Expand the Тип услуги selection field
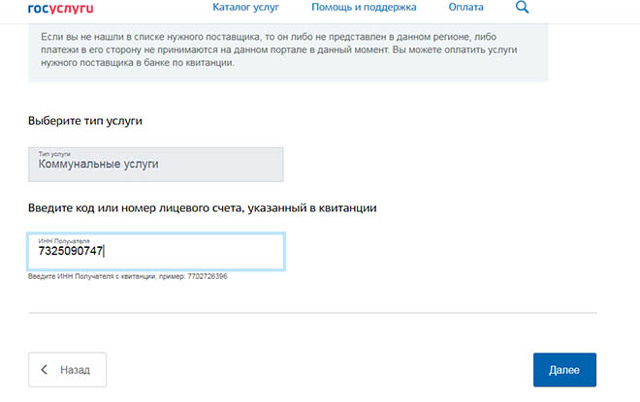The height and width of the screenshot is (402, 640). coord(155,165)
